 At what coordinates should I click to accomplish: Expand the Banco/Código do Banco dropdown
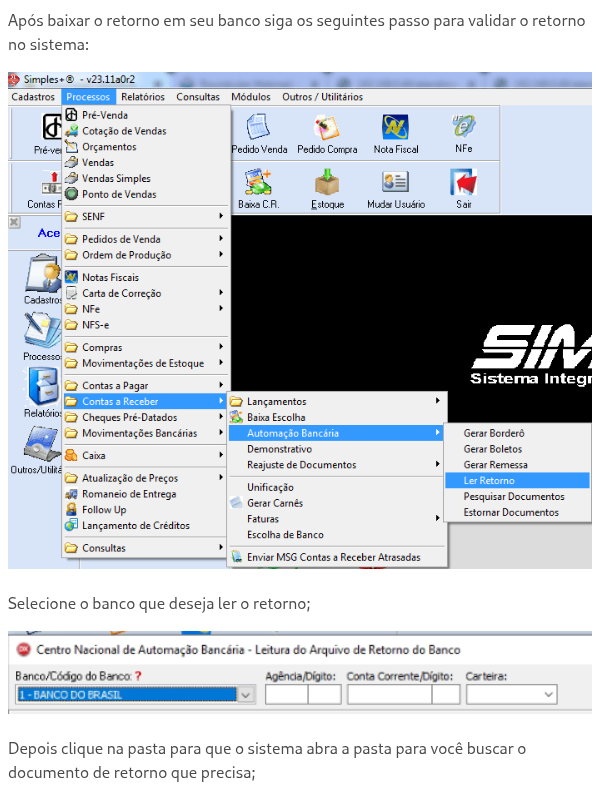(246, 694)
